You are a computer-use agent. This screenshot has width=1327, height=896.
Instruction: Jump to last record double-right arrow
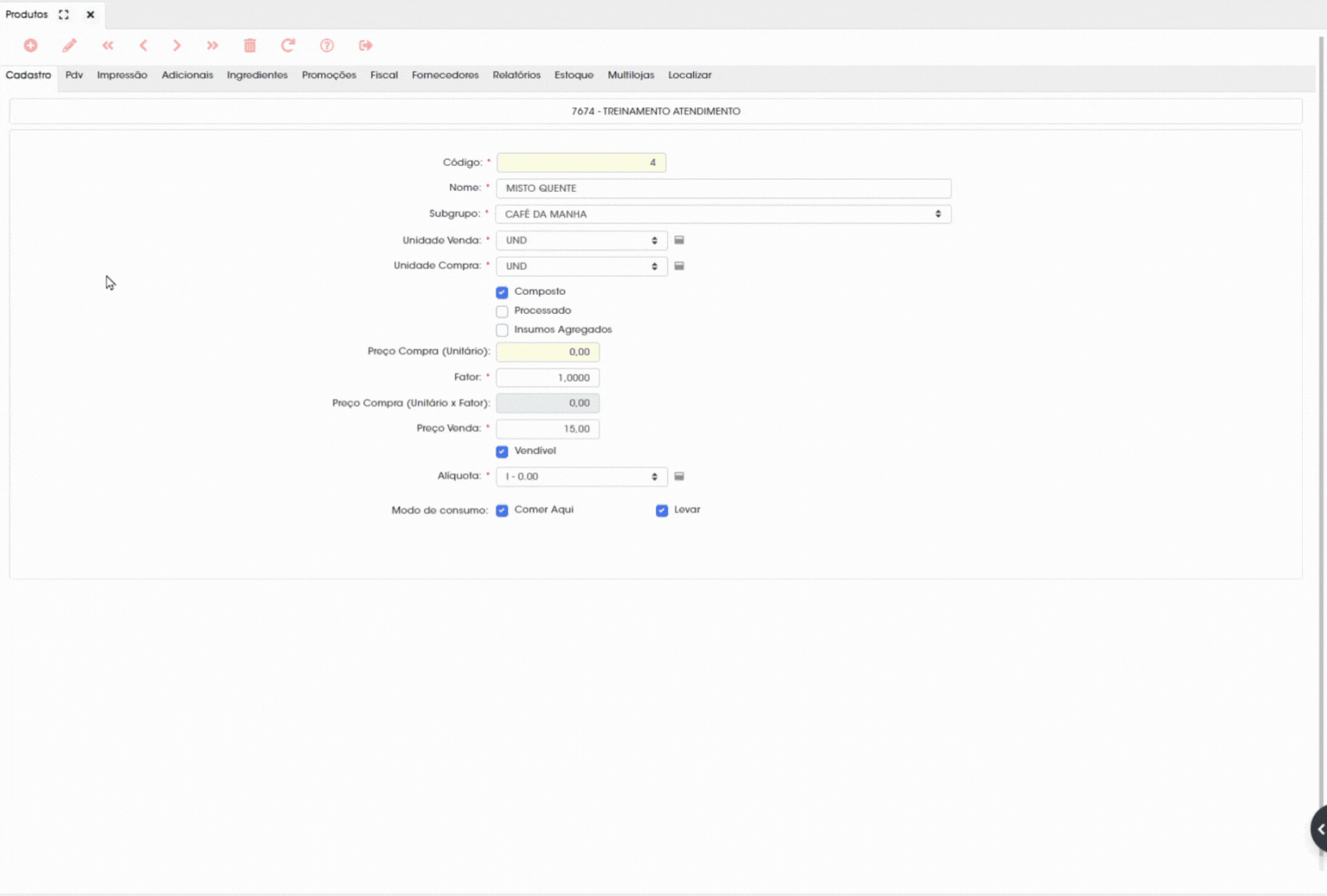point(213,45)
